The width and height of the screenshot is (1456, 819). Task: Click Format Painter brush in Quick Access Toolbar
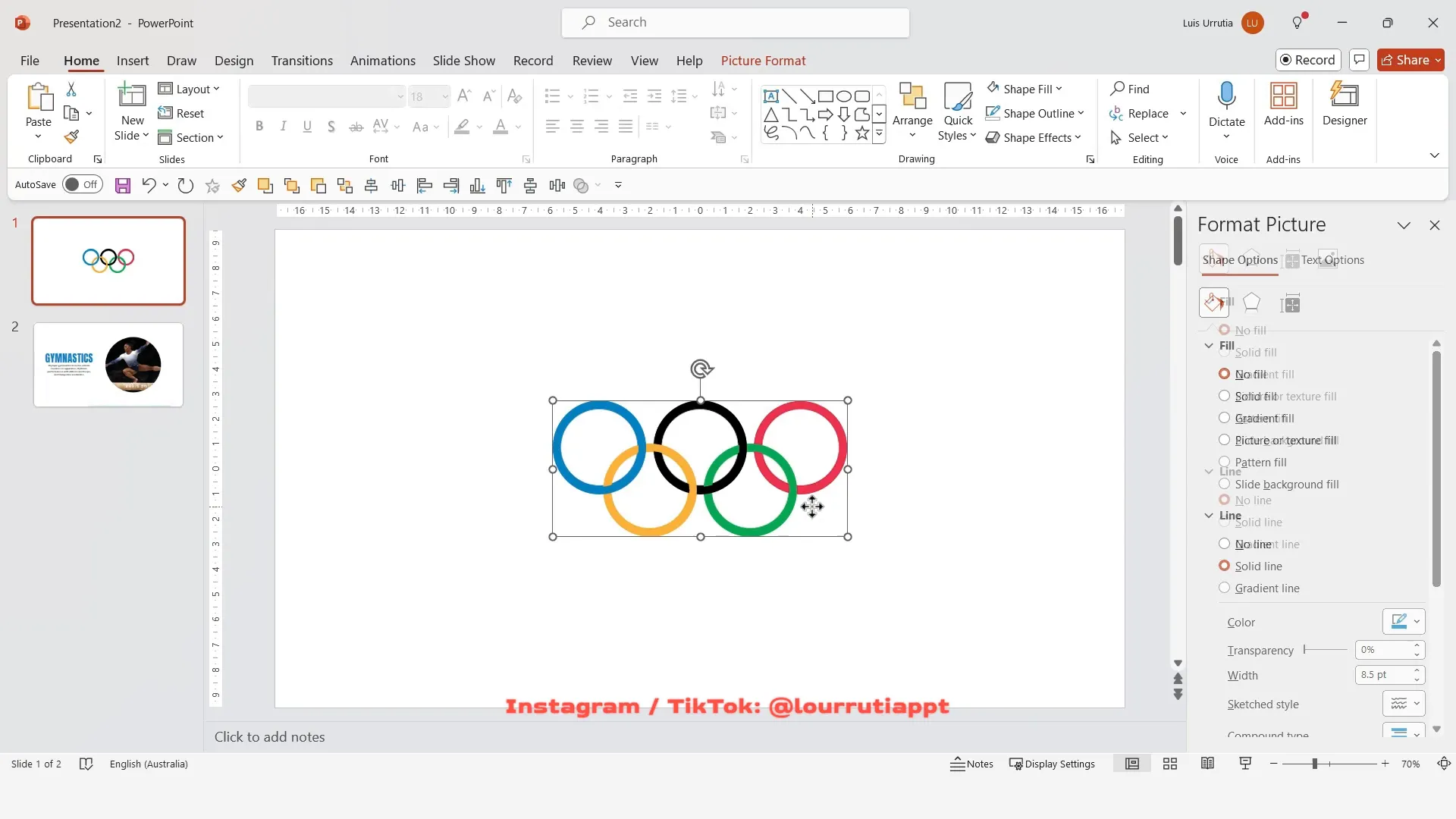click(x=239, y=186)
